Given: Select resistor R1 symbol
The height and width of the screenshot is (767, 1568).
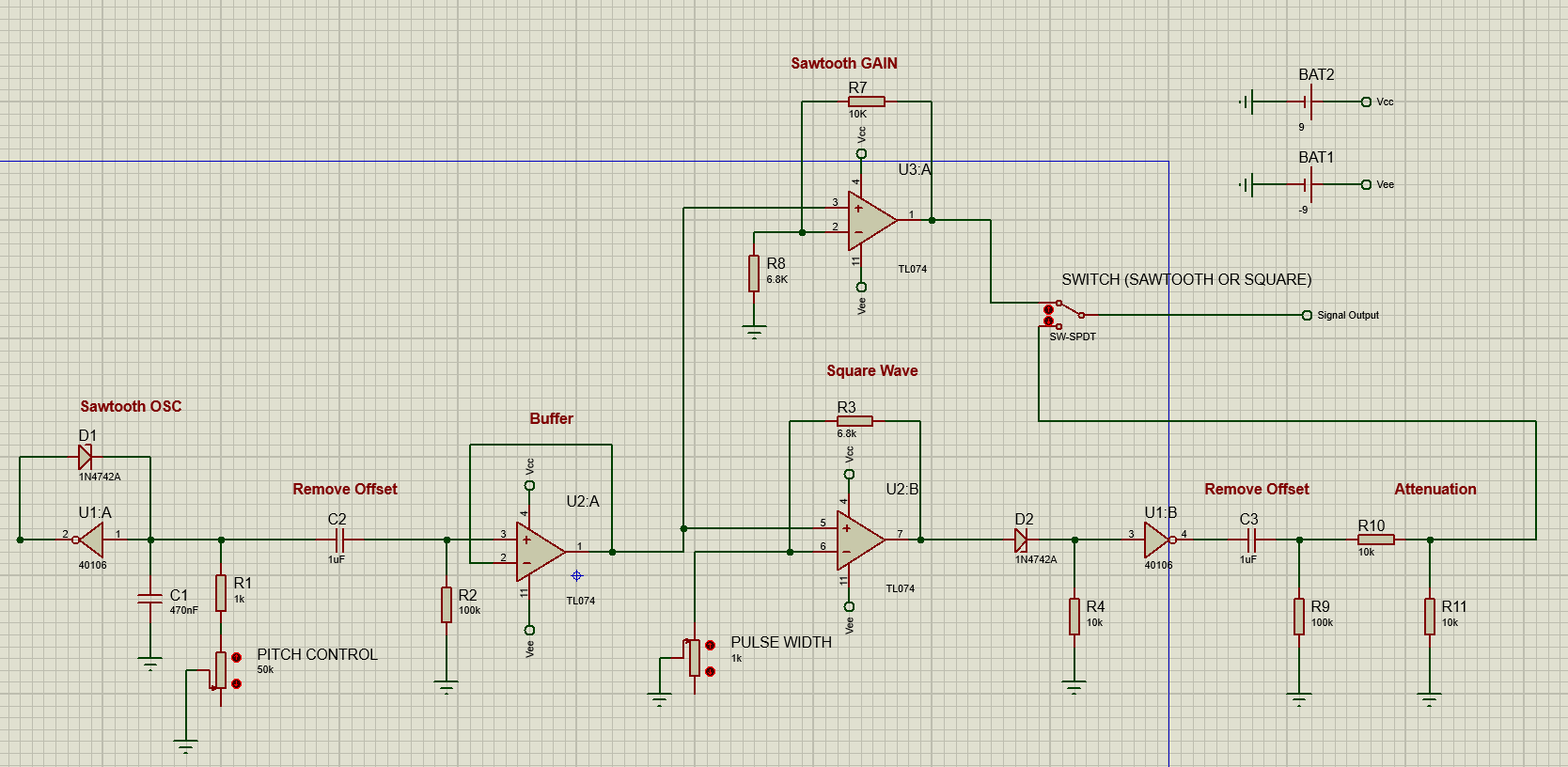Looking at the screenshot, I should 221,593.
